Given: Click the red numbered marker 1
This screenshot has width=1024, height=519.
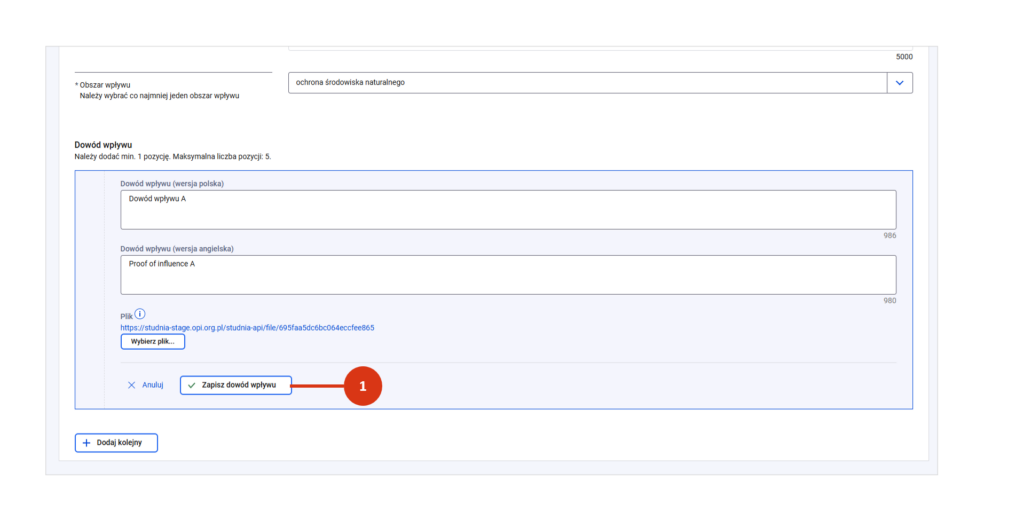Looking at the screenshot, I should pos(363,385).
